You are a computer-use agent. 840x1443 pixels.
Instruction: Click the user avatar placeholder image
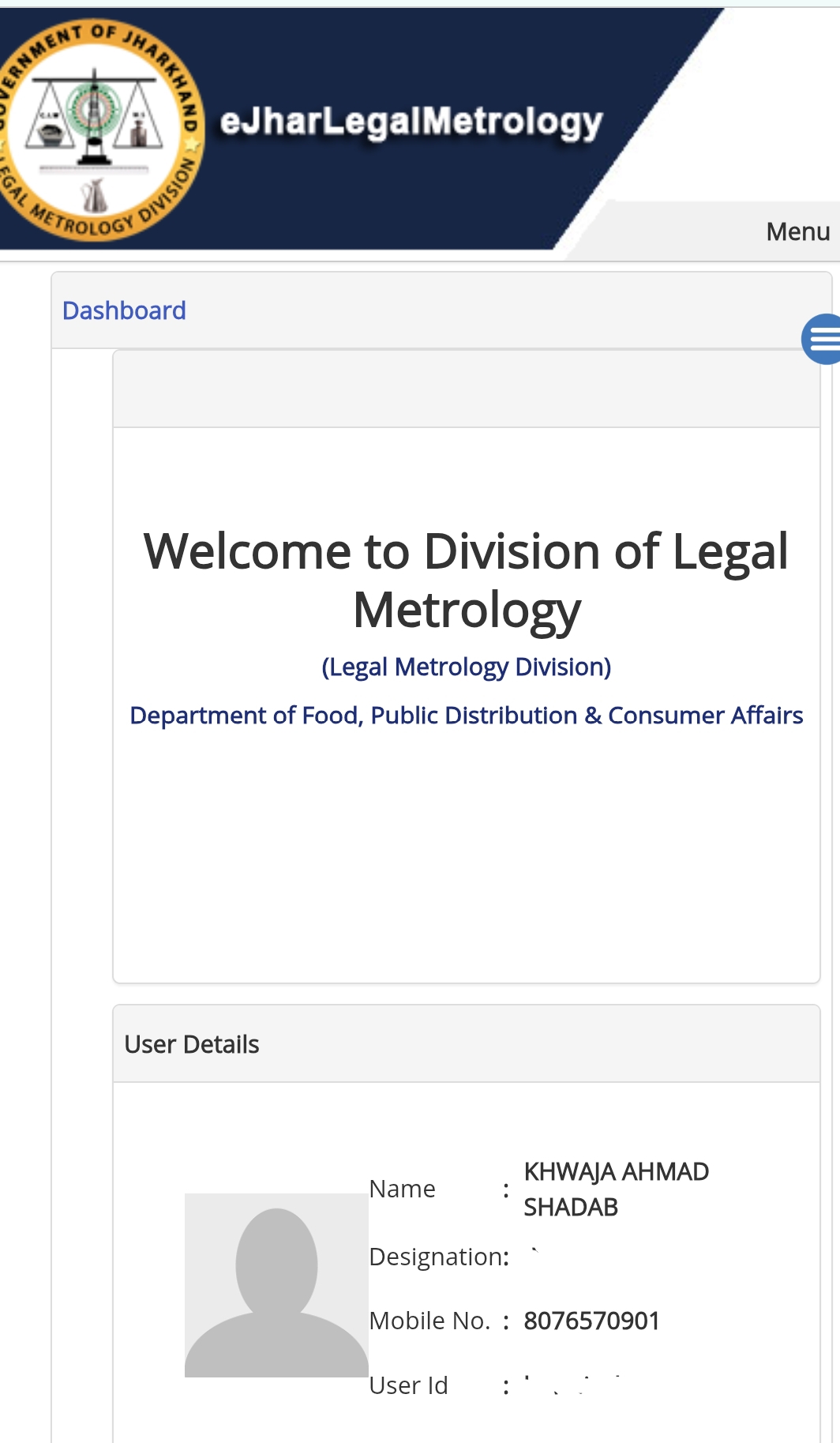(x=276, y=1285)
